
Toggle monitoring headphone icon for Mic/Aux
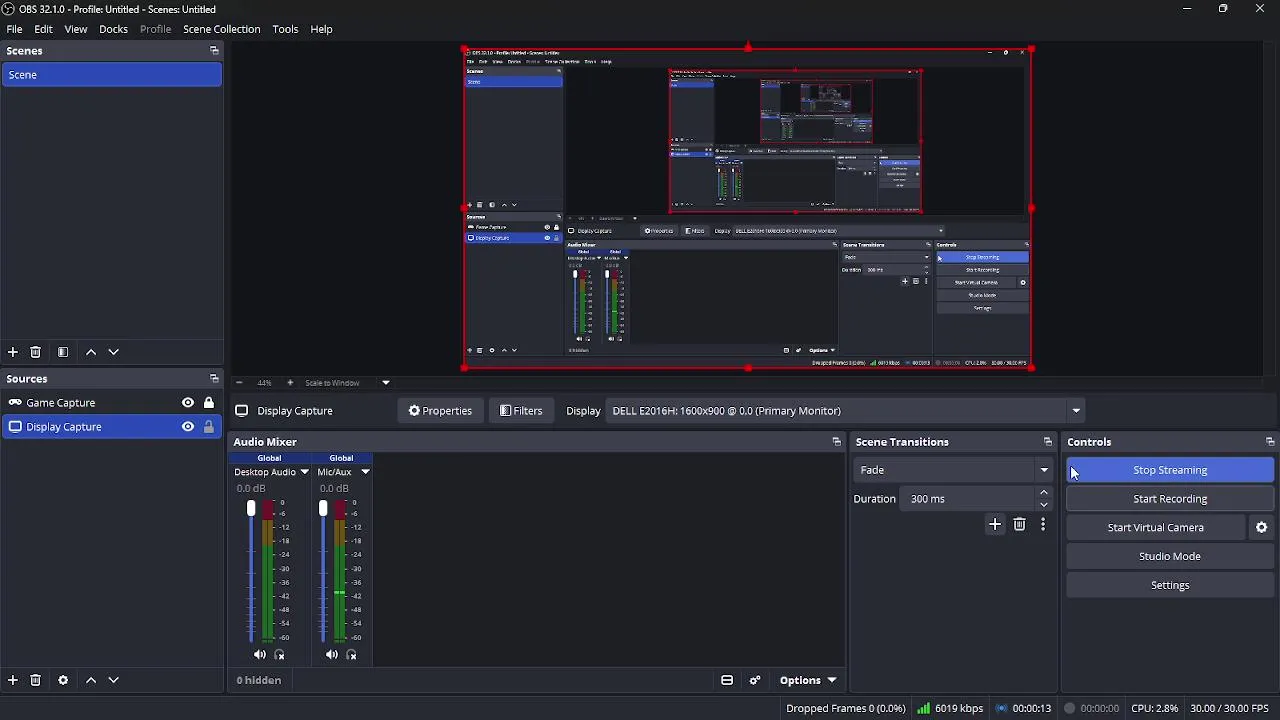pos(352,656)
